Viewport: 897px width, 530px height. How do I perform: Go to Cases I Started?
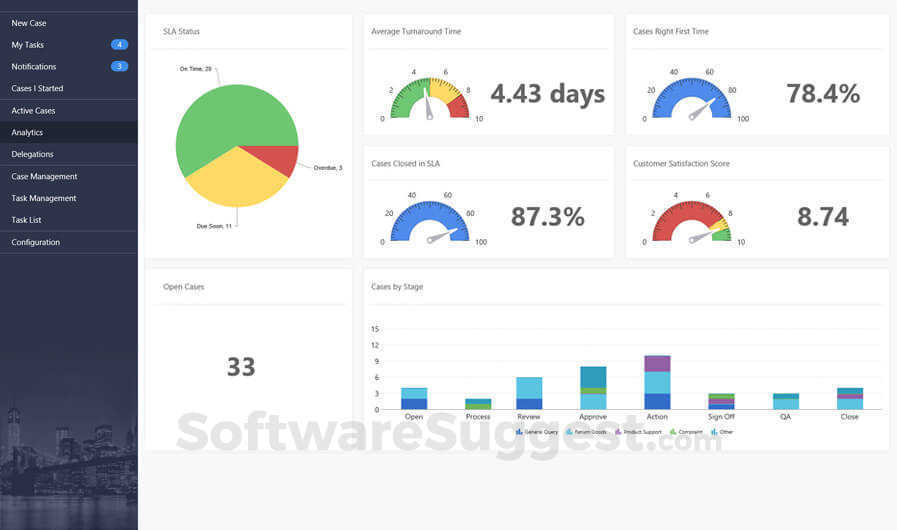click(x=69, y=88)
